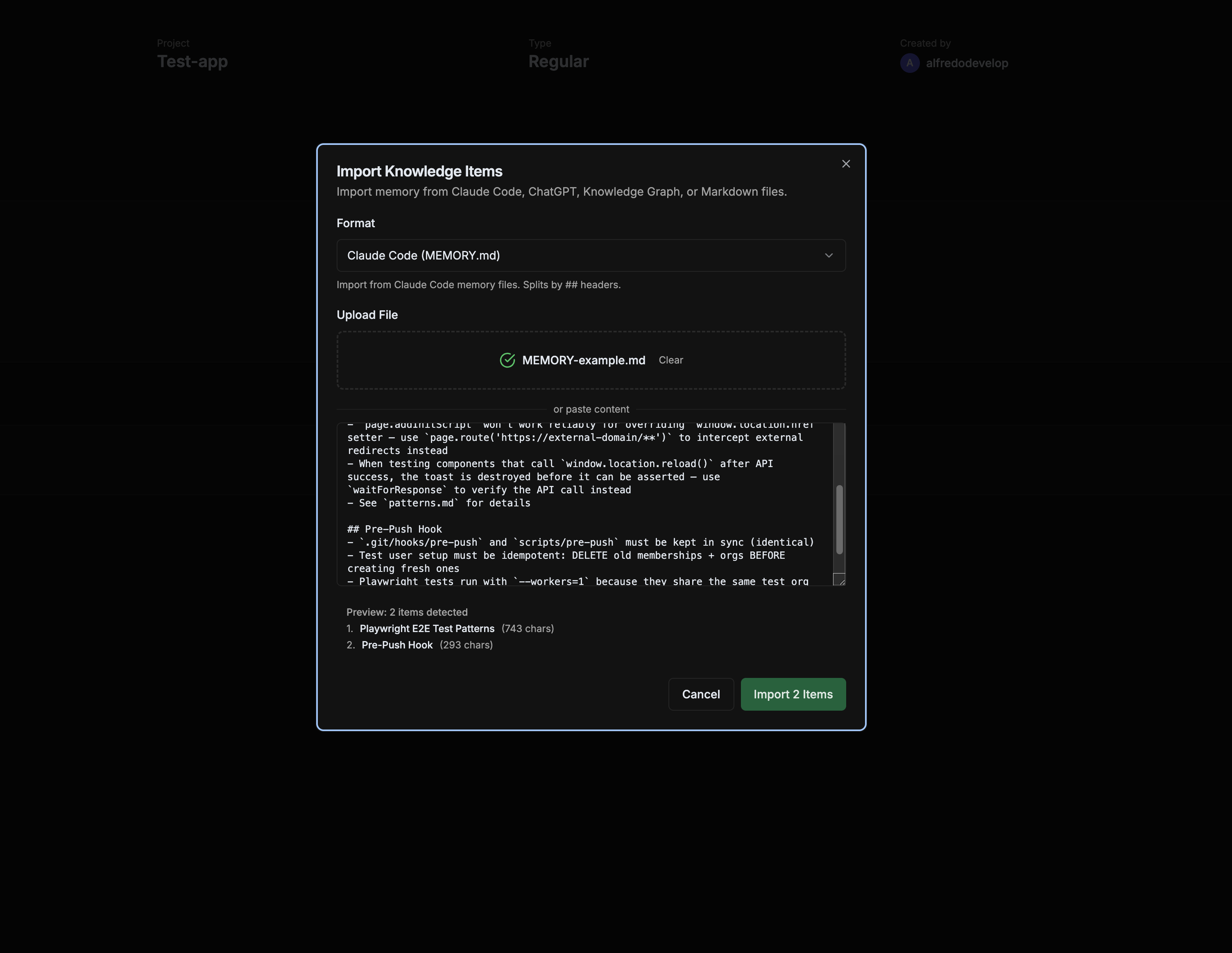Click the Test-app project label

tap(192, 61)
